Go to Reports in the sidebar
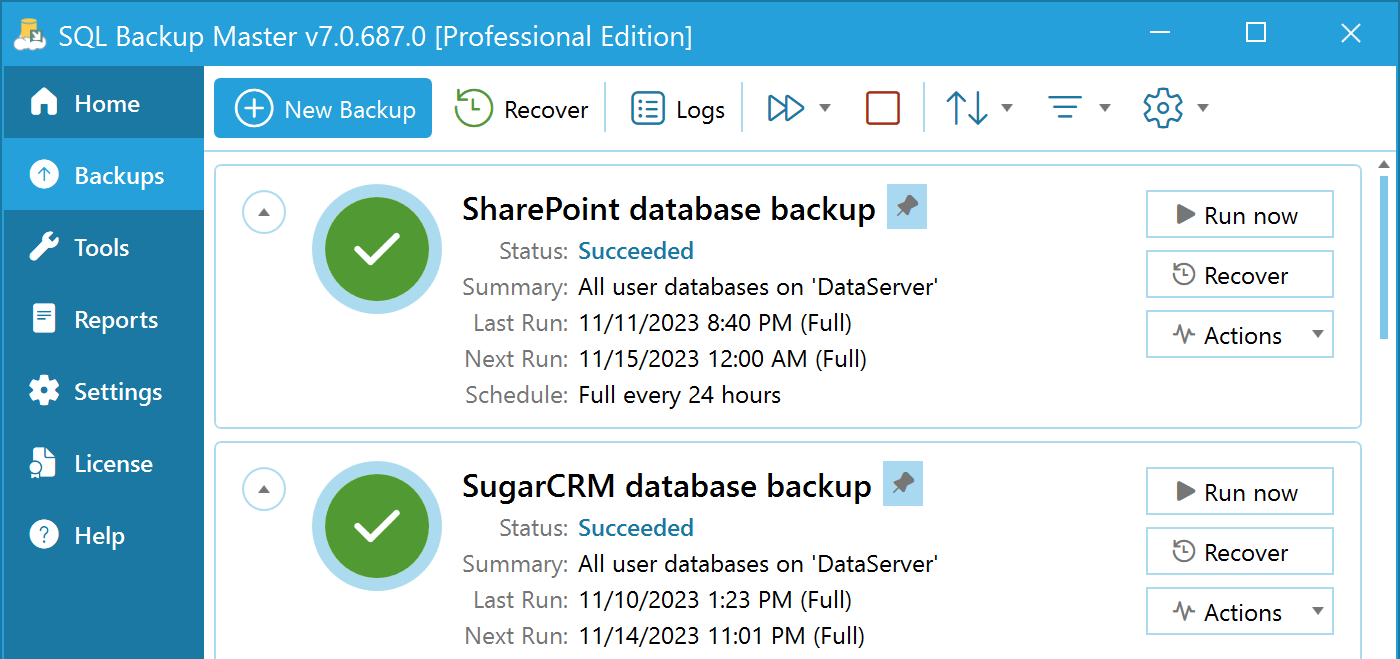 115,319
